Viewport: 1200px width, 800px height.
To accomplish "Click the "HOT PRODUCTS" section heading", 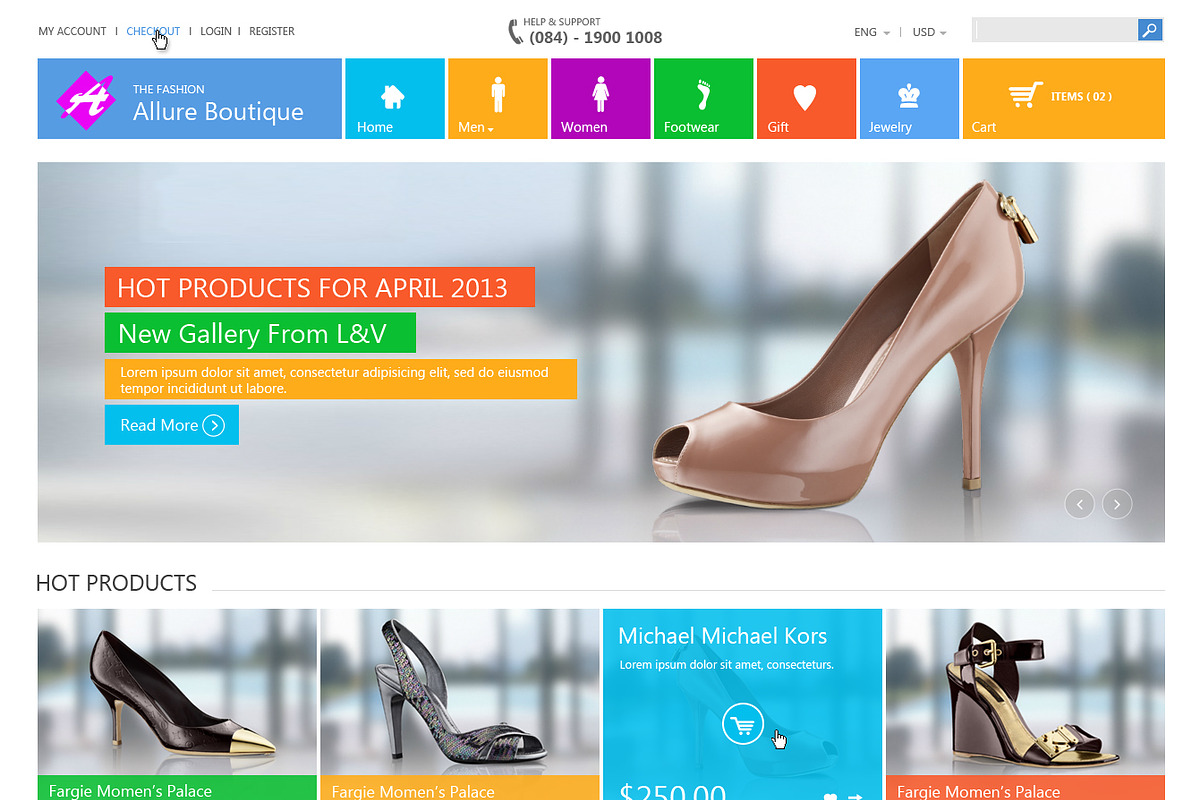I will pos(116,583).
